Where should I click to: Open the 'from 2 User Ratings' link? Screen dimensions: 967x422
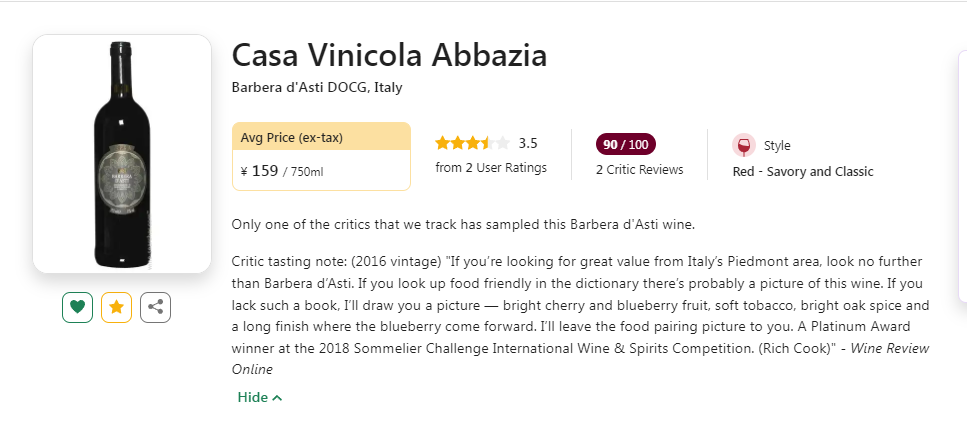tap(491, 168)
